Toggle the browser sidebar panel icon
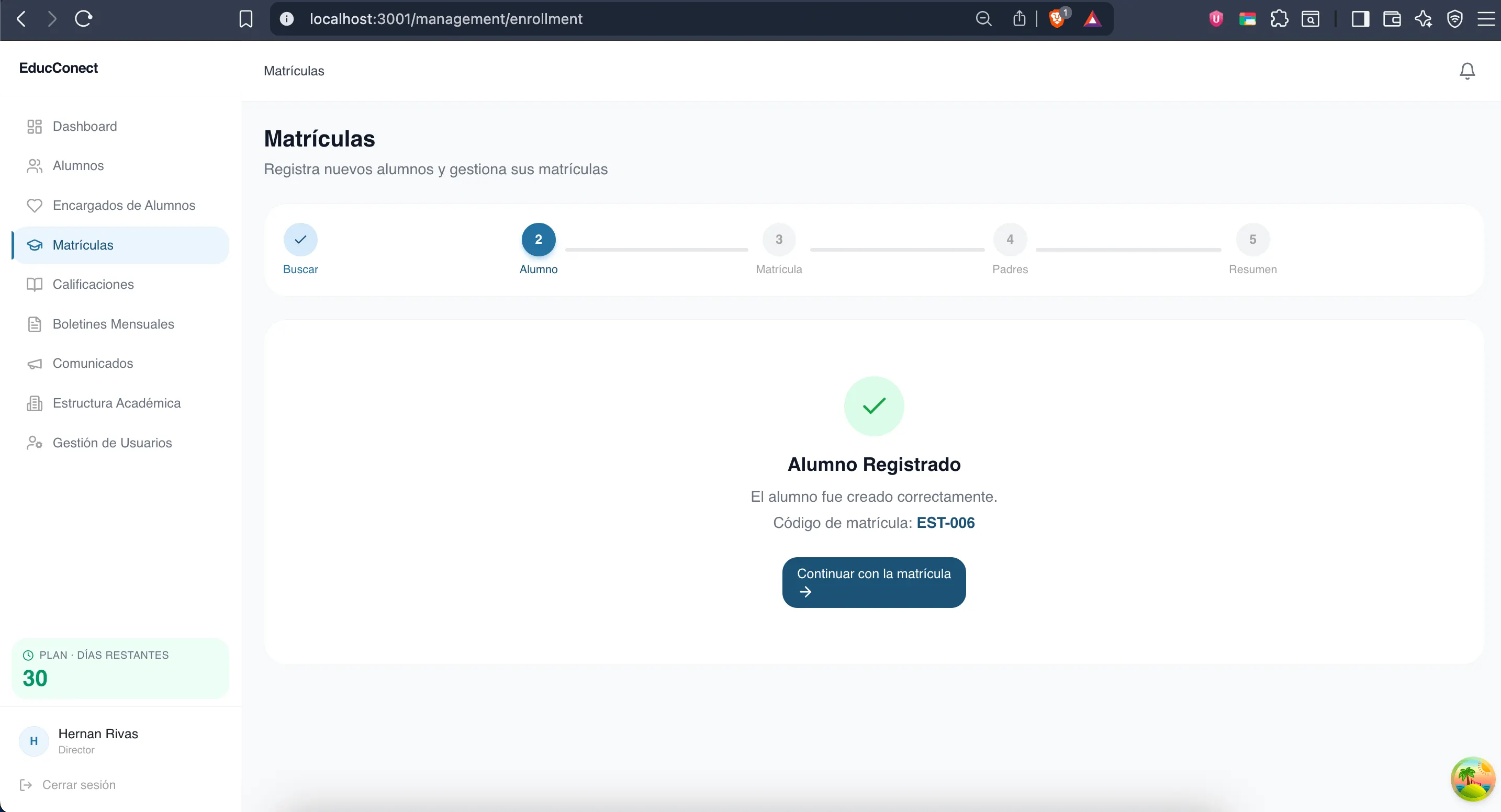1501x812 pixels. pos(1360,19)
